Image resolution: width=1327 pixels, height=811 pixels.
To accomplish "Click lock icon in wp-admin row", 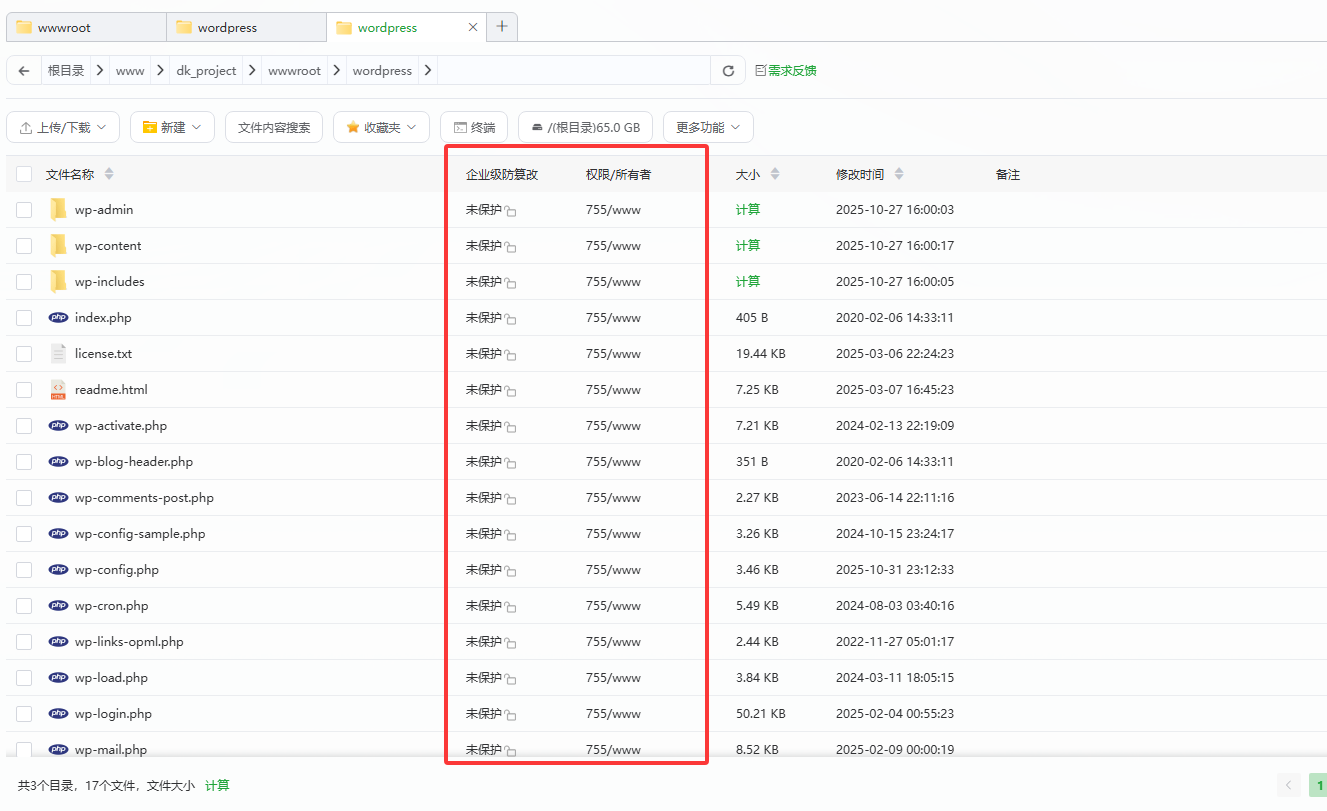I will [x=510, y=211].
